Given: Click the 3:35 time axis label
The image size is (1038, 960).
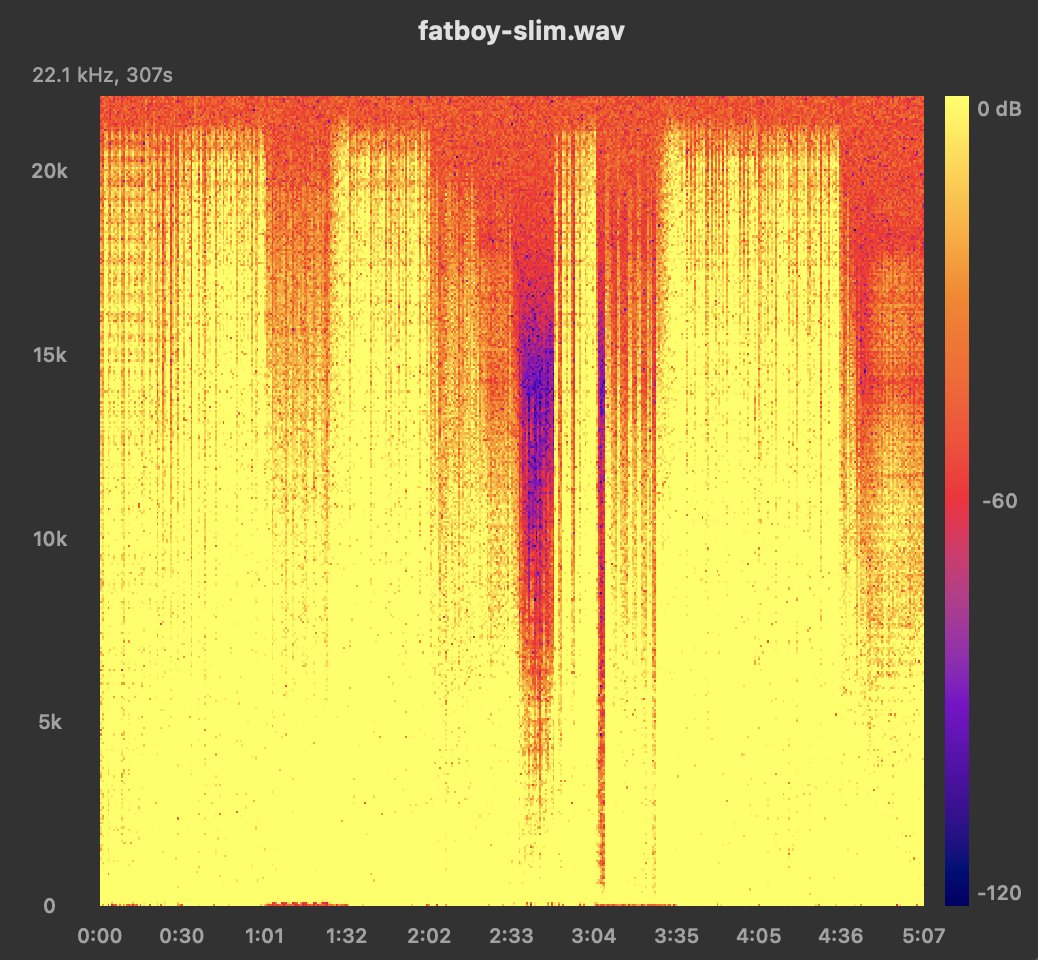Looking at the screenshot, I should point(676,936).
